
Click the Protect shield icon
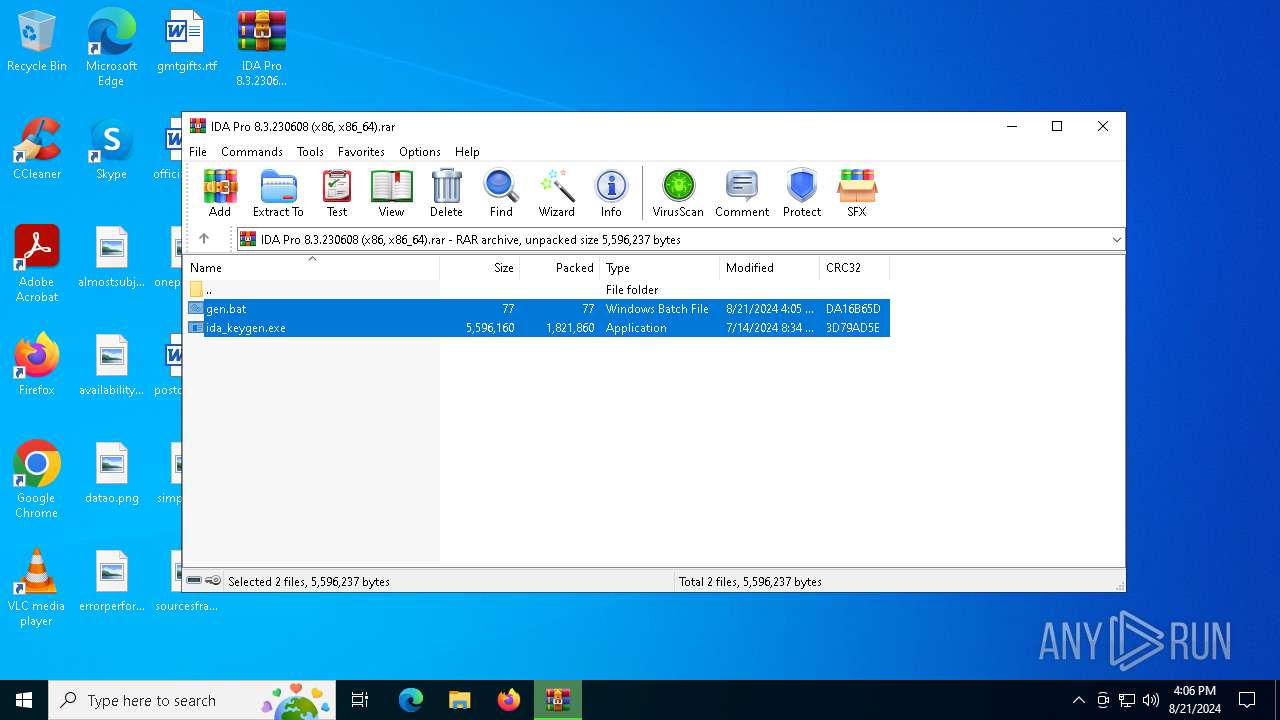pos(802,193)
